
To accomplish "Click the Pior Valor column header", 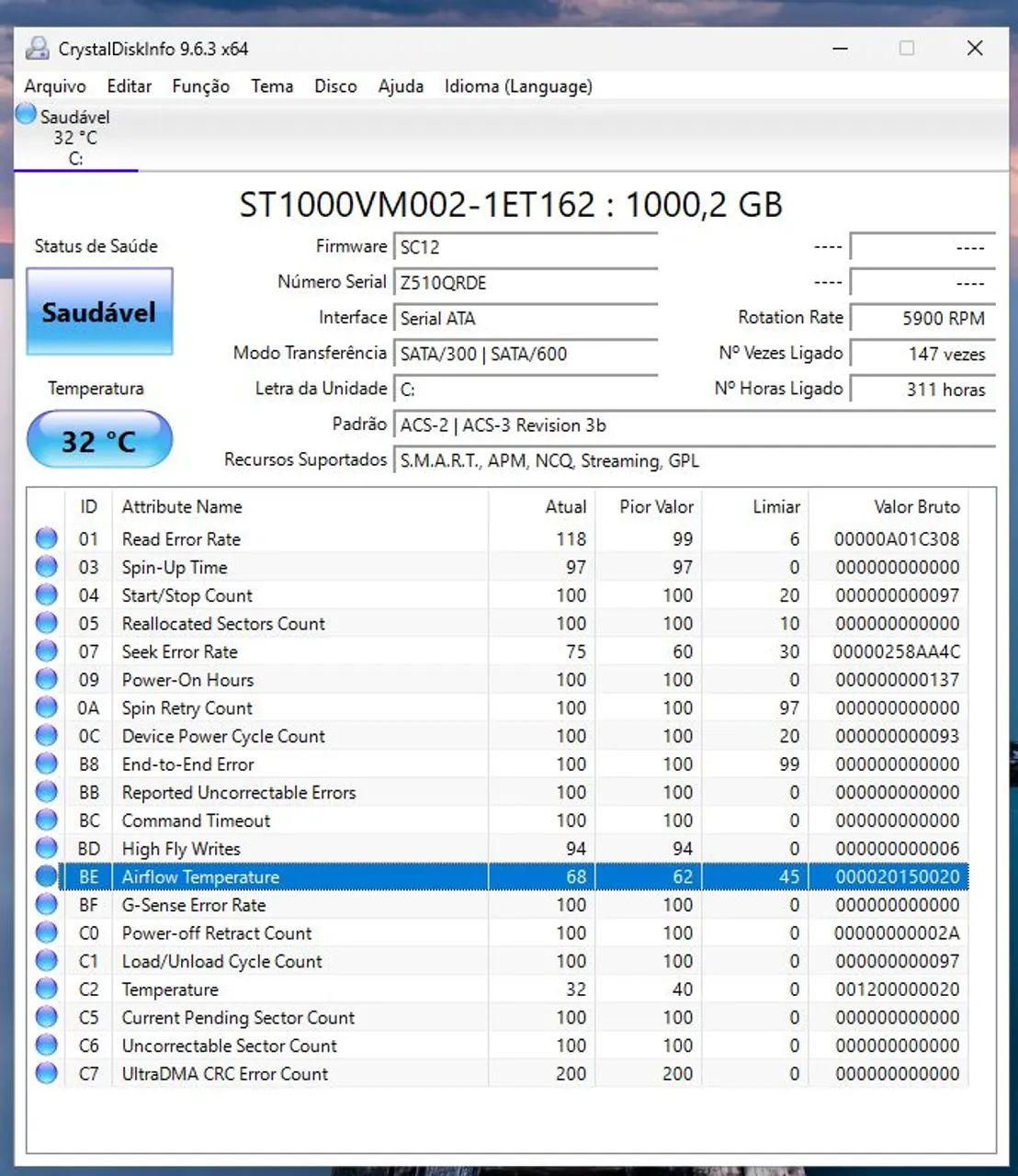I will 649,506.
